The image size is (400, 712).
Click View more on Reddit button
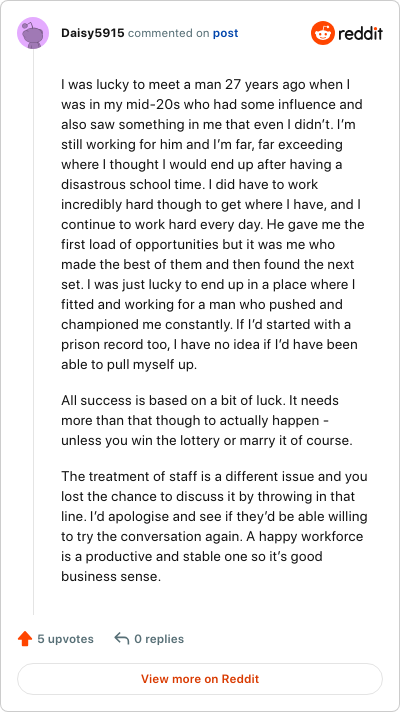pos(200,679)
